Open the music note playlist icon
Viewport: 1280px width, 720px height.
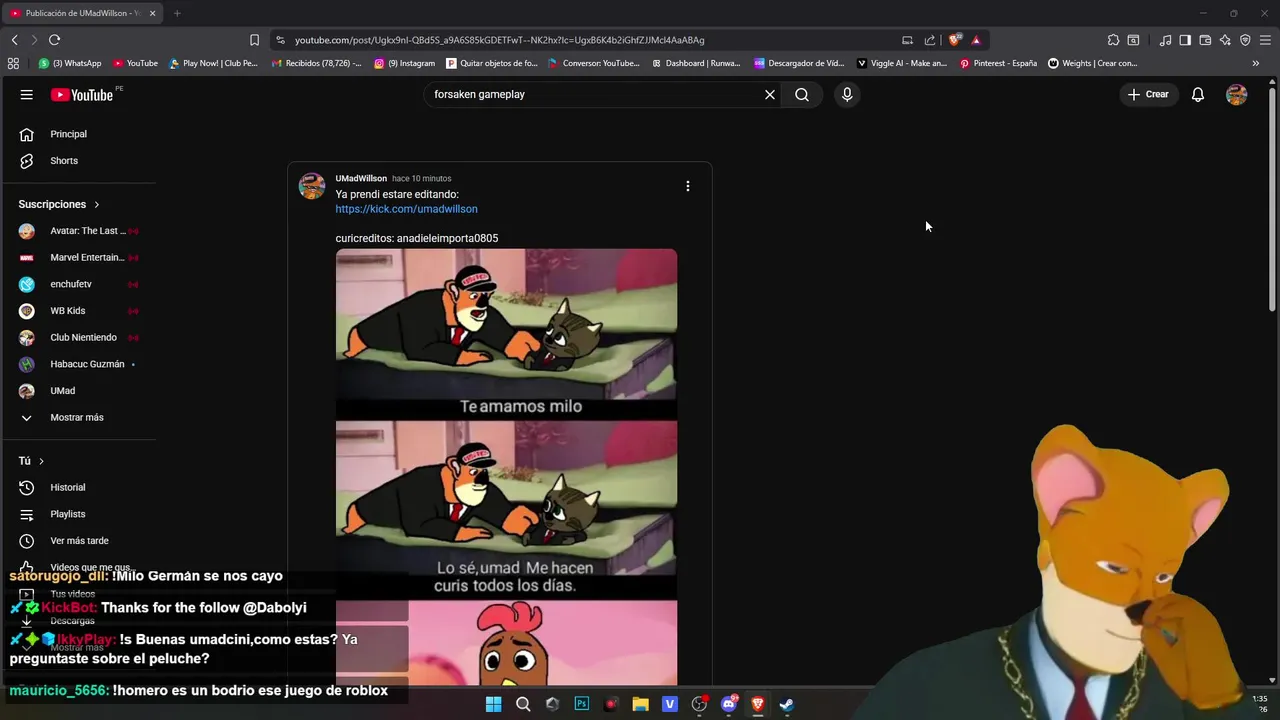pyautogui.click(x=1165, y=40)
